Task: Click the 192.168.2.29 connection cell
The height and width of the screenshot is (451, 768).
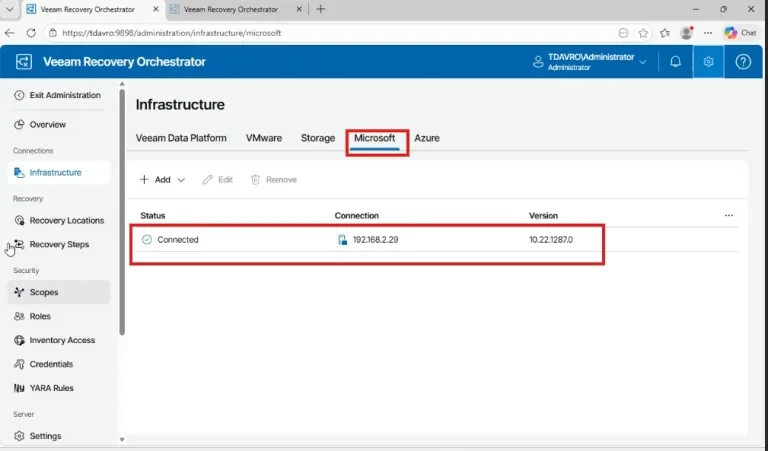Action: 376,239
